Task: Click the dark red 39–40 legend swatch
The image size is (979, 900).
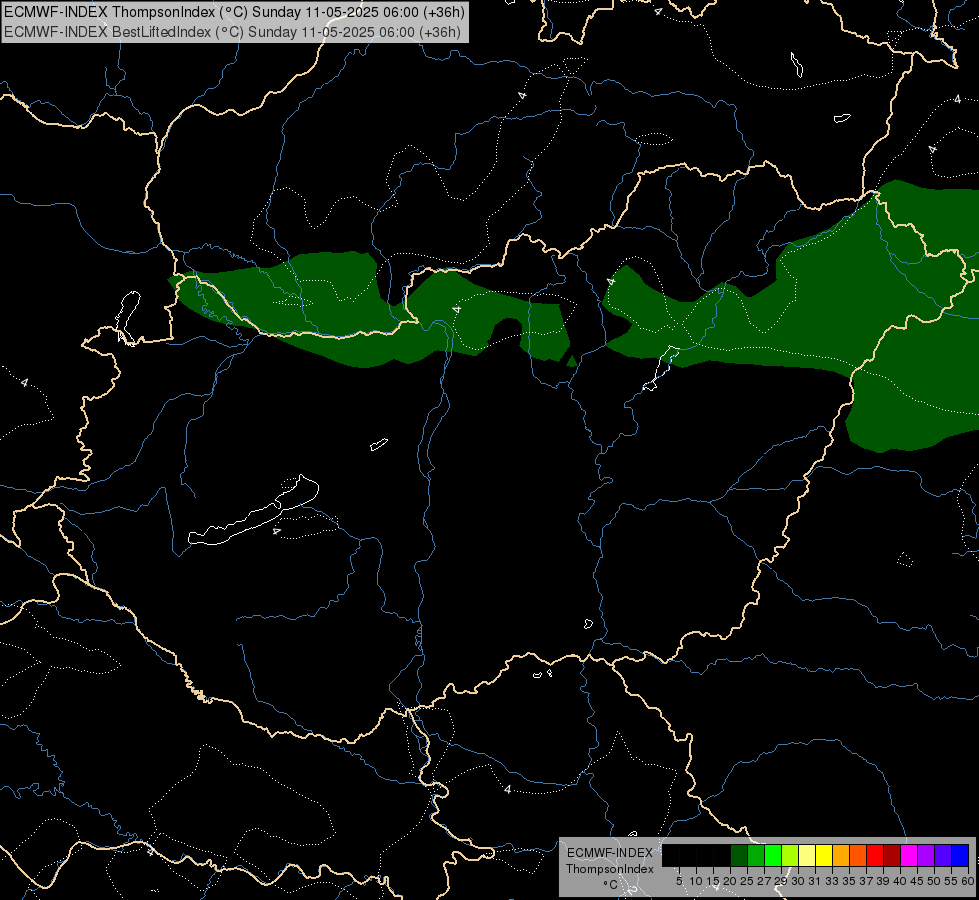Action: 892,855
